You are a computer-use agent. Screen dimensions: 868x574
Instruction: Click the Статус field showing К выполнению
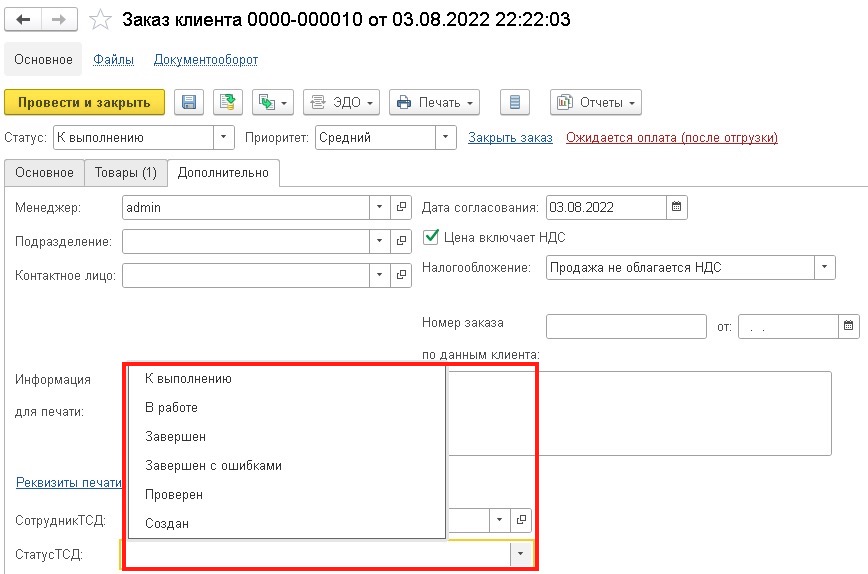[x=133, y=137]
